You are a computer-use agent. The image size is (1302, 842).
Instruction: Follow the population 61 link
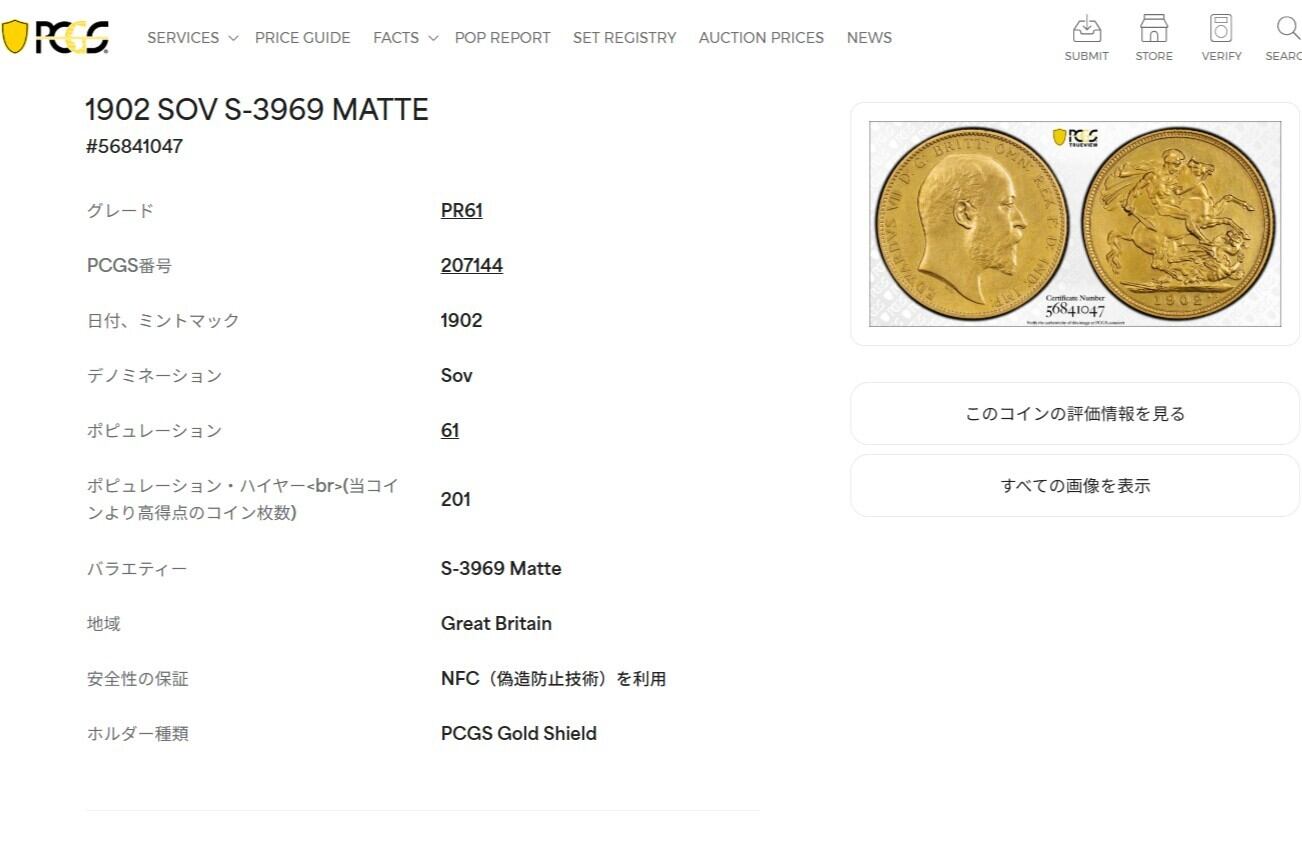coord(450,430)
